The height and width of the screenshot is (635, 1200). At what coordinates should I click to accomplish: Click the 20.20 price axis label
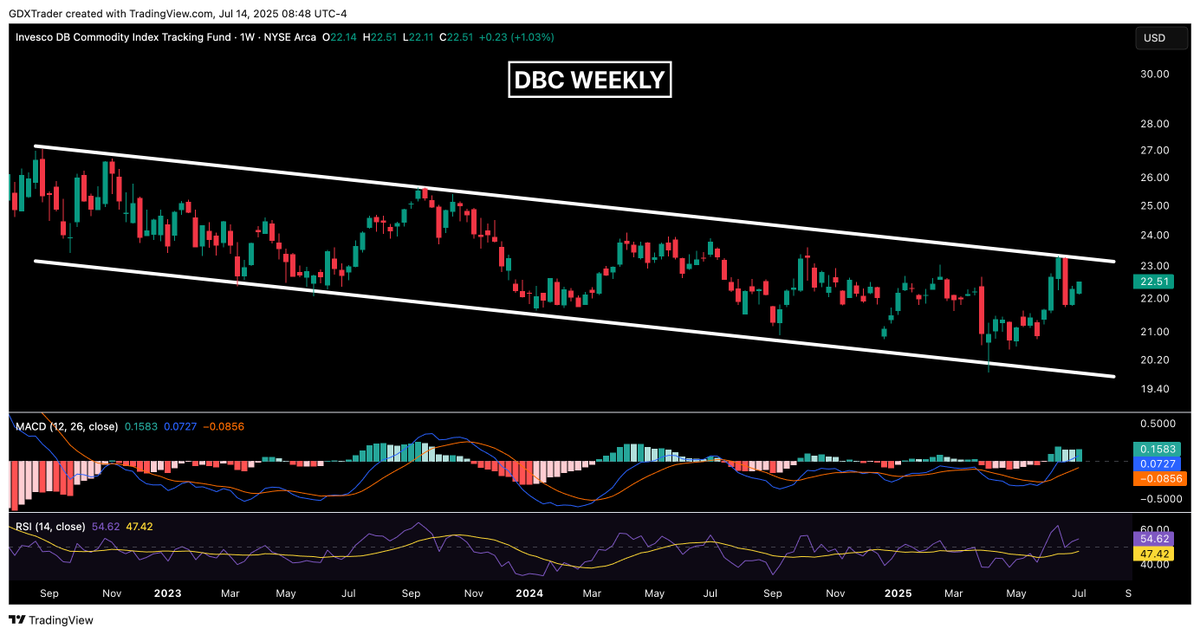(1155, 360)
